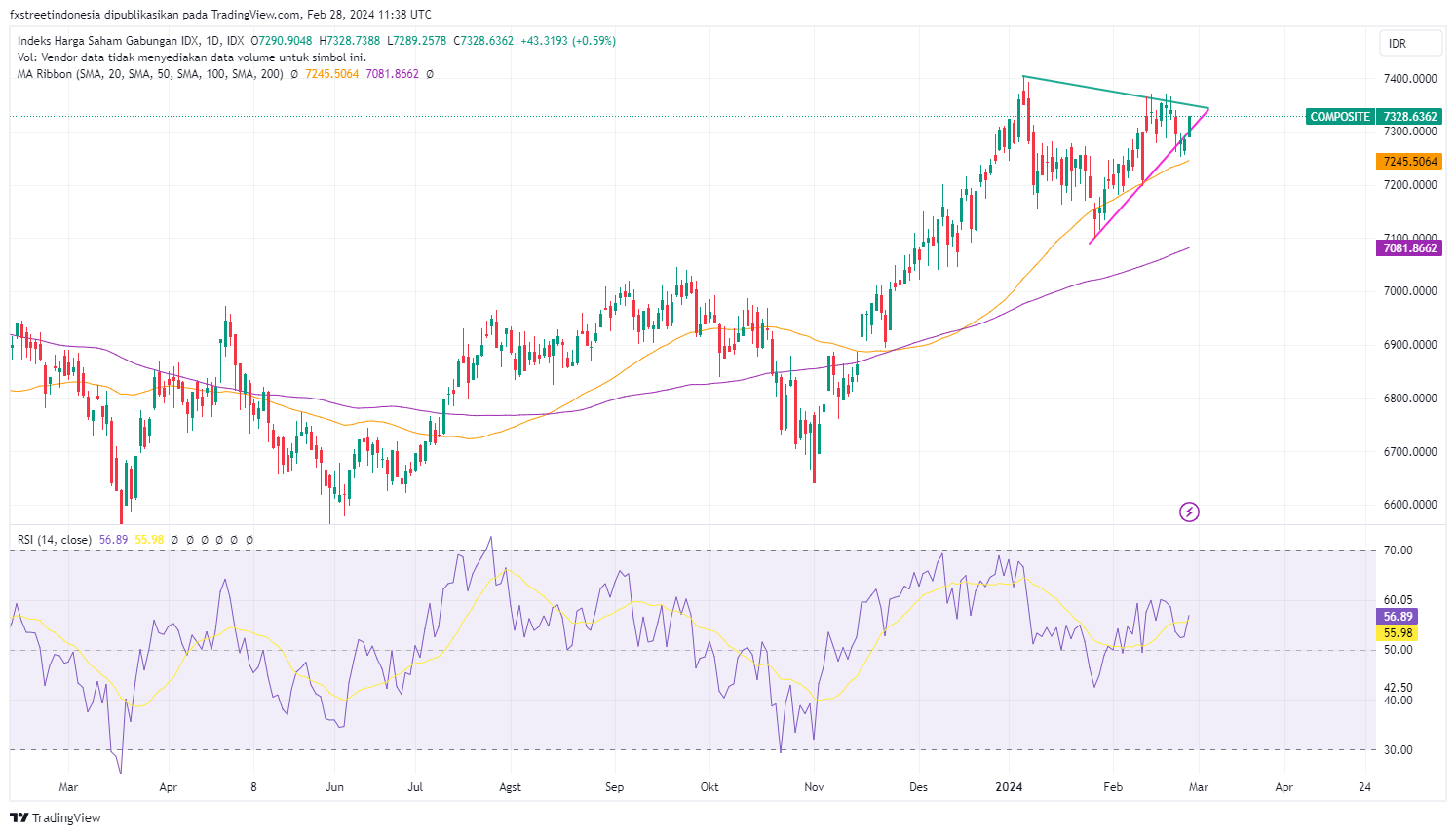Click the 50.00 level on RSI axis
This screenshot has height=835, width=1456.
1399,650
